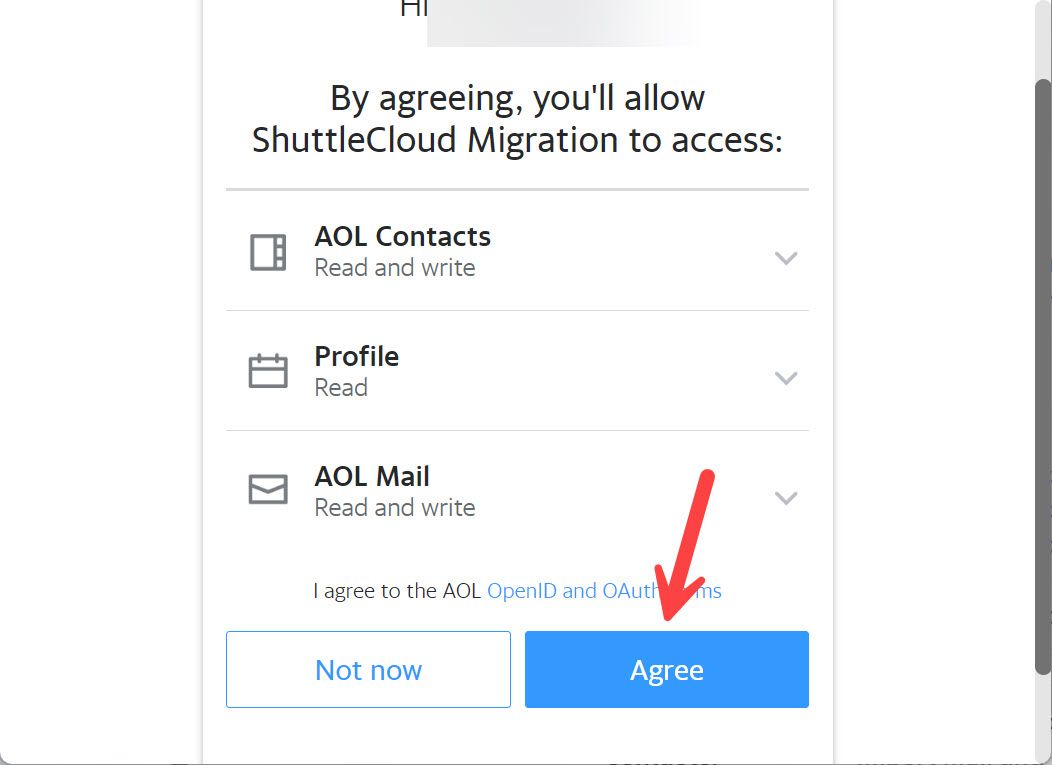Select the envelope icon in the permissions list
Screen dimensions: 1052x765
point(267,490)
